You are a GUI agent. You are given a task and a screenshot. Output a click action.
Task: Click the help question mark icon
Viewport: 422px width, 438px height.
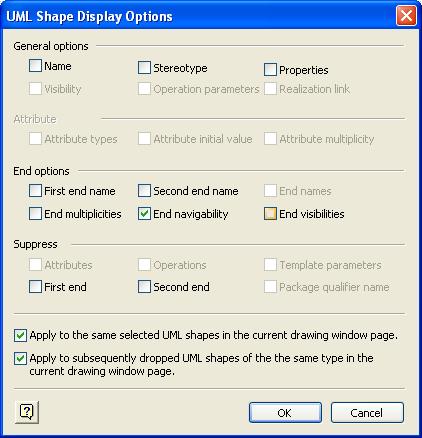[27, 412]
